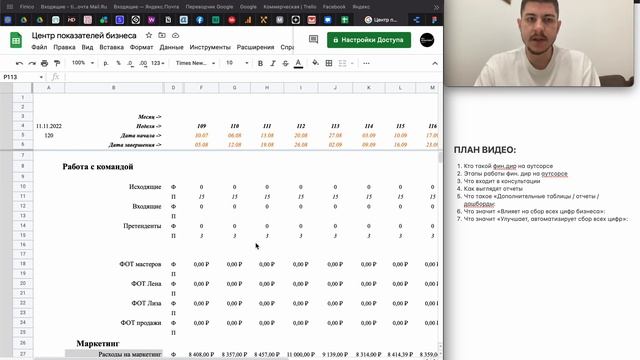Open the Инструменты menu
The width and height of the screenshot is (640, 360).
coord(210,47)
